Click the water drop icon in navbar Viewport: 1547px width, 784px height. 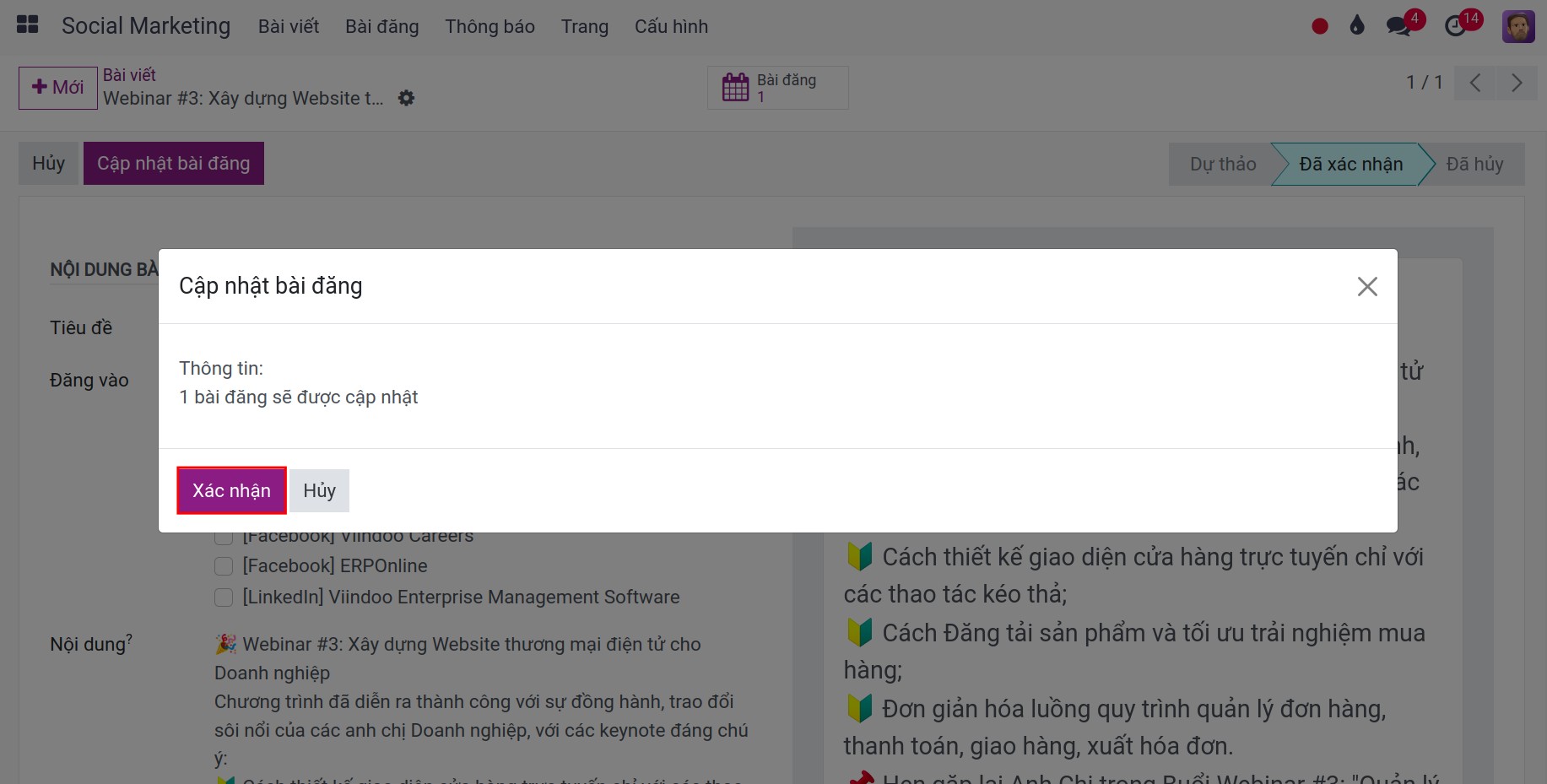pos(1357,26)
